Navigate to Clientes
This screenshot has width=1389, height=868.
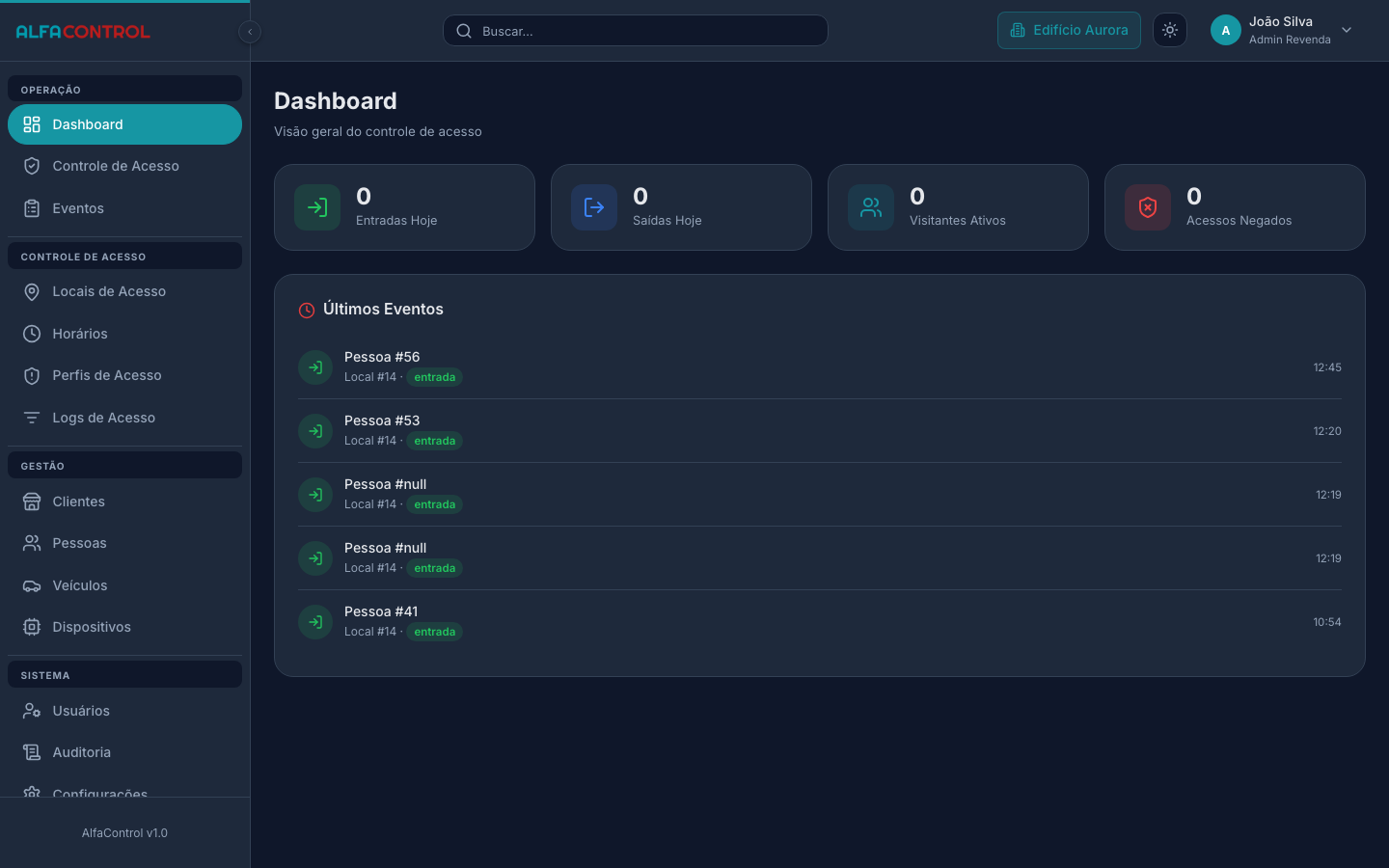coord(124,502)
